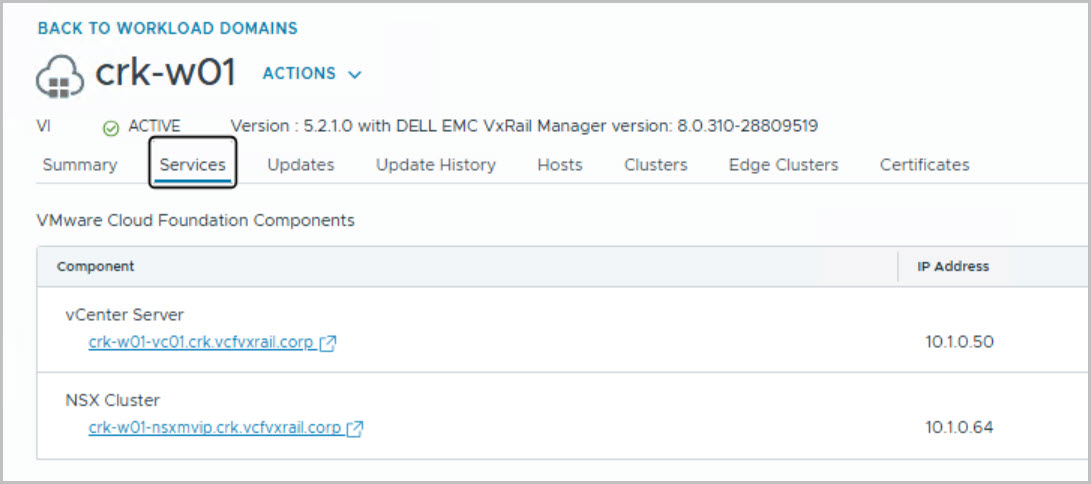Select the Services tab
Viewport: 1091px width, 484px height.
coord(192,165)
